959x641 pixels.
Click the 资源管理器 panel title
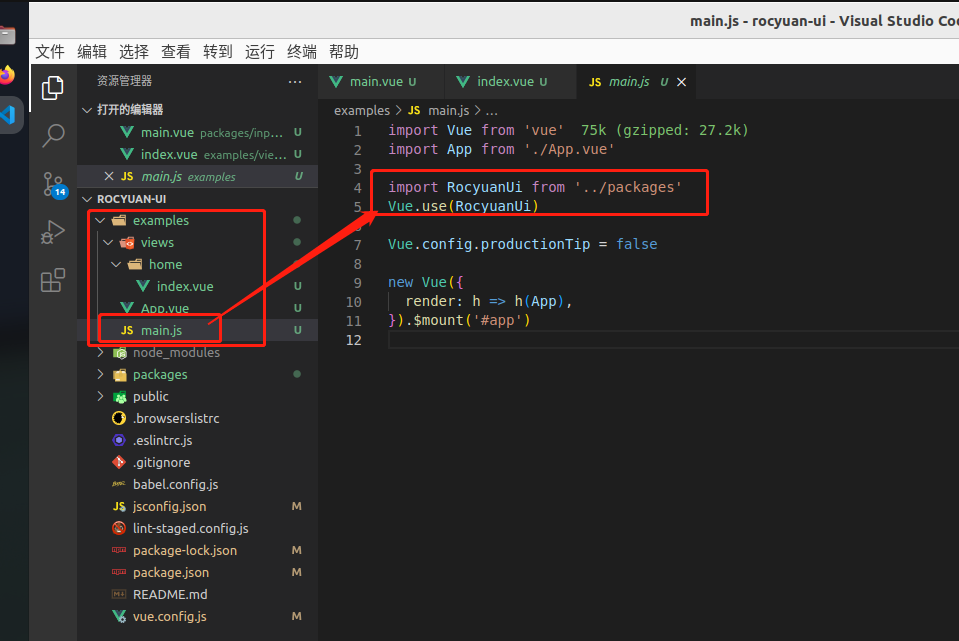click(124, 81)
